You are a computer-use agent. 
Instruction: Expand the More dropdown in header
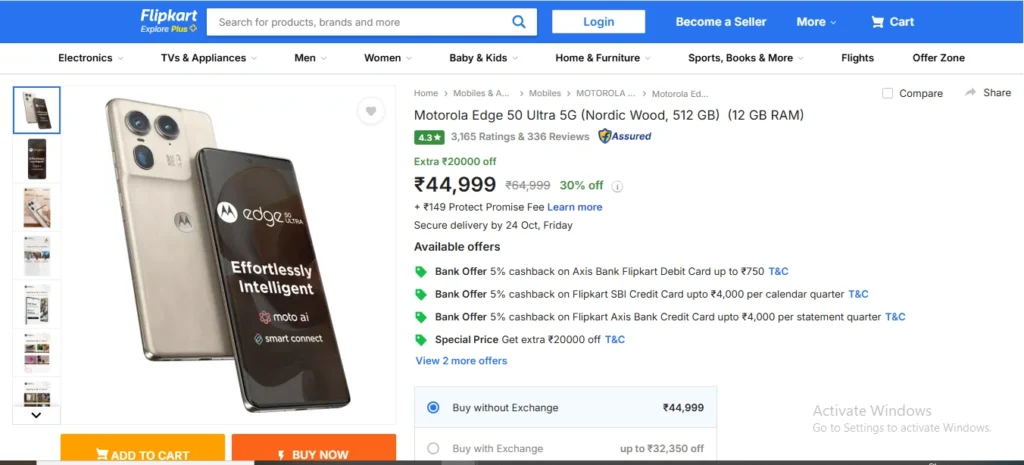point(816,22)
